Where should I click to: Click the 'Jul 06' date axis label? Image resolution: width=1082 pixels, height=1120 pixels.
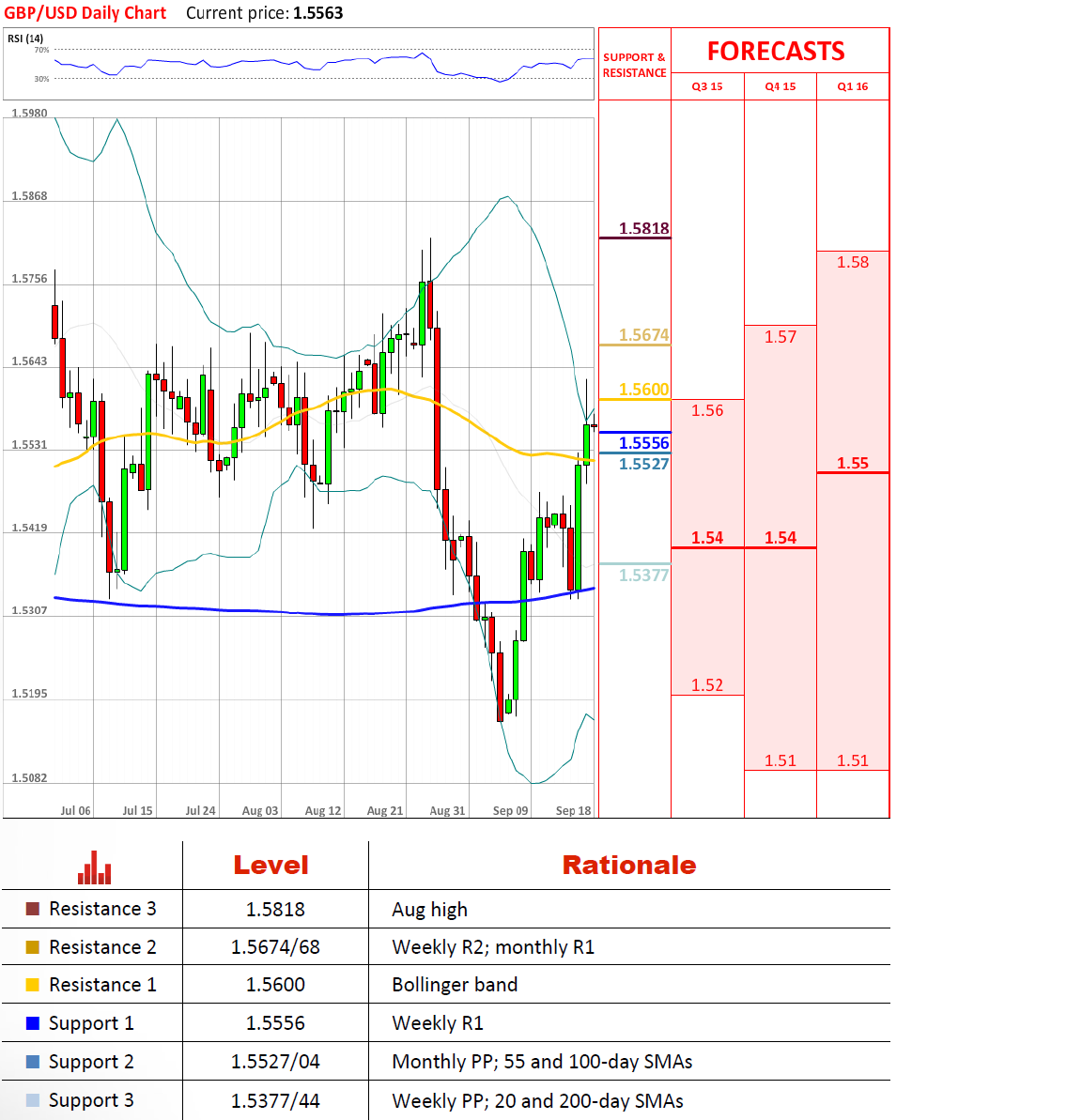pyautogui.click(x=76, y=811)
